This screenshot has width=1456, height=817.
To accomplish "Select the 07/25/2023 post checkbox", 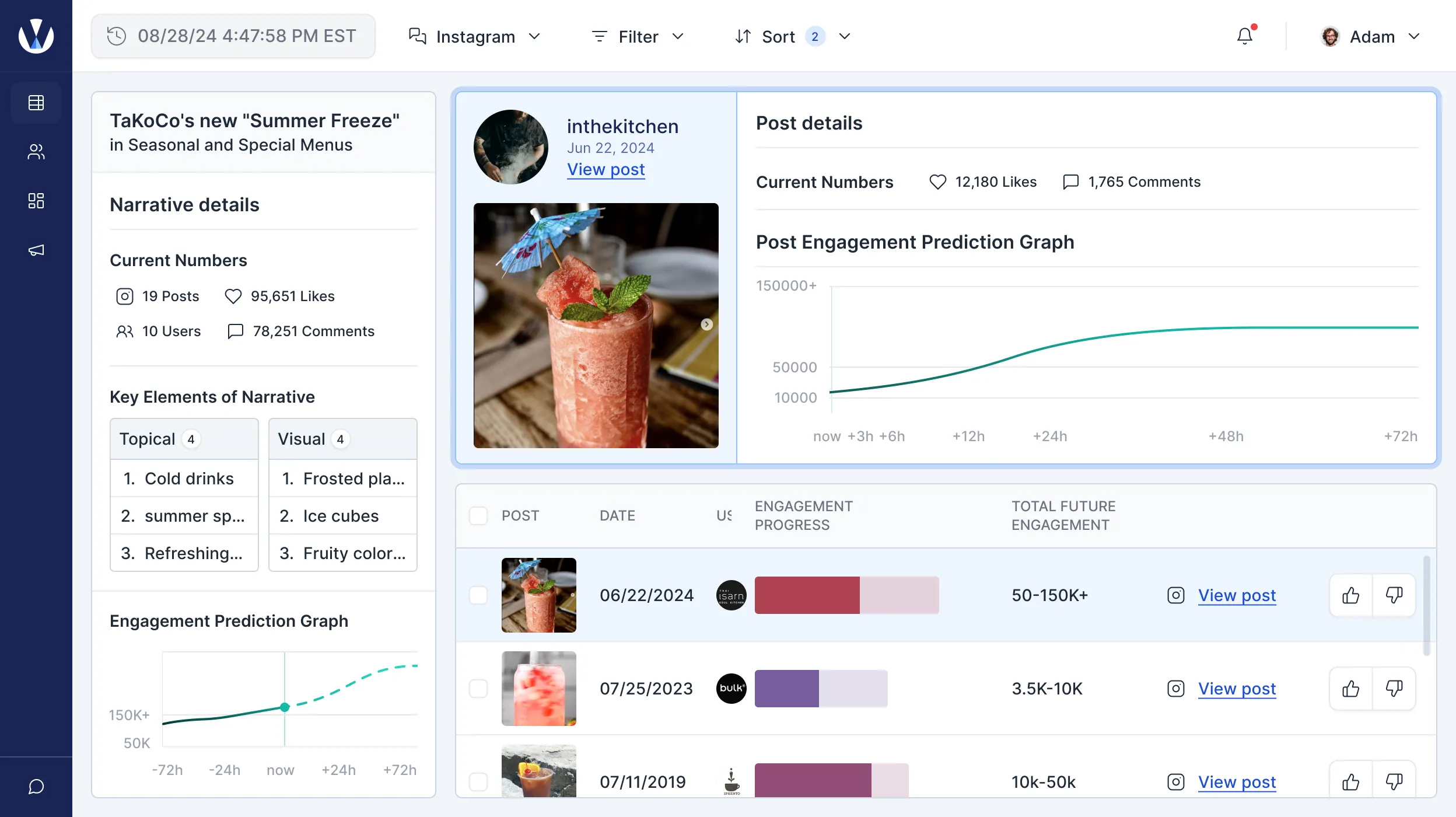I will click(478, 689).
